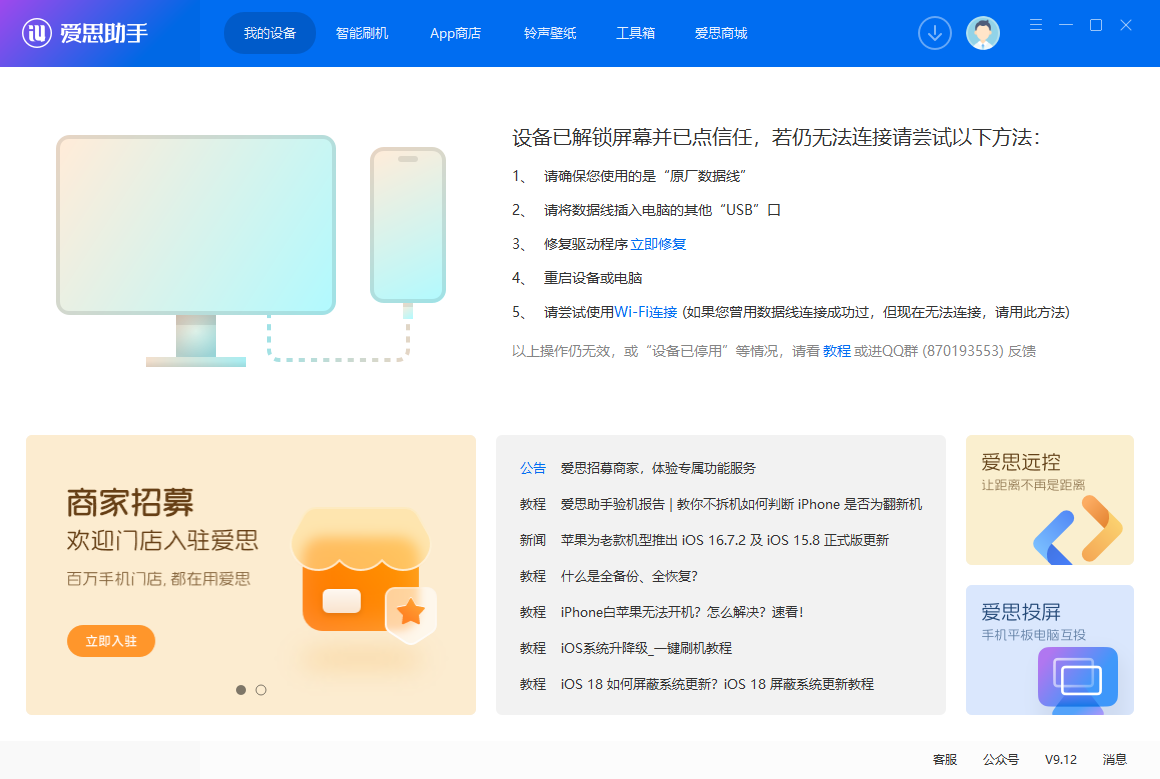Viewport: 1160px width, 779px height.
Task: Open 消息 in the bottom bar
Action: (1115, 760)
